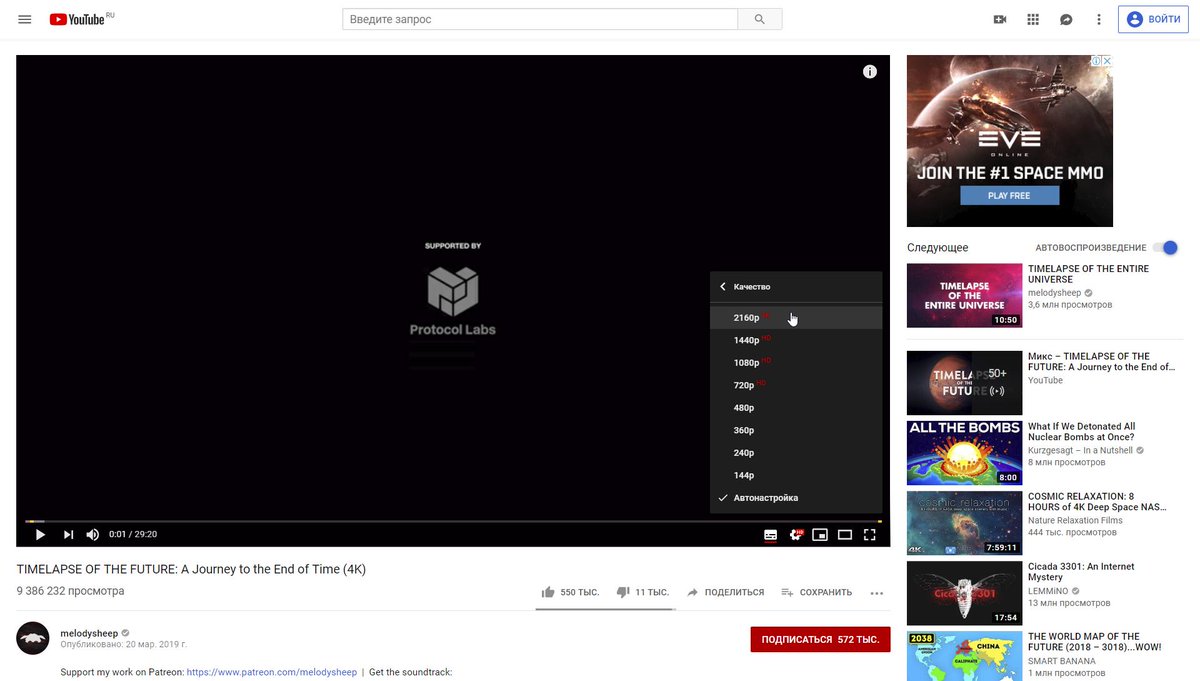Save video to playlist via СОХРАНИТЬ
Viewport: 1200px width, 681px height.
(817, 592)
